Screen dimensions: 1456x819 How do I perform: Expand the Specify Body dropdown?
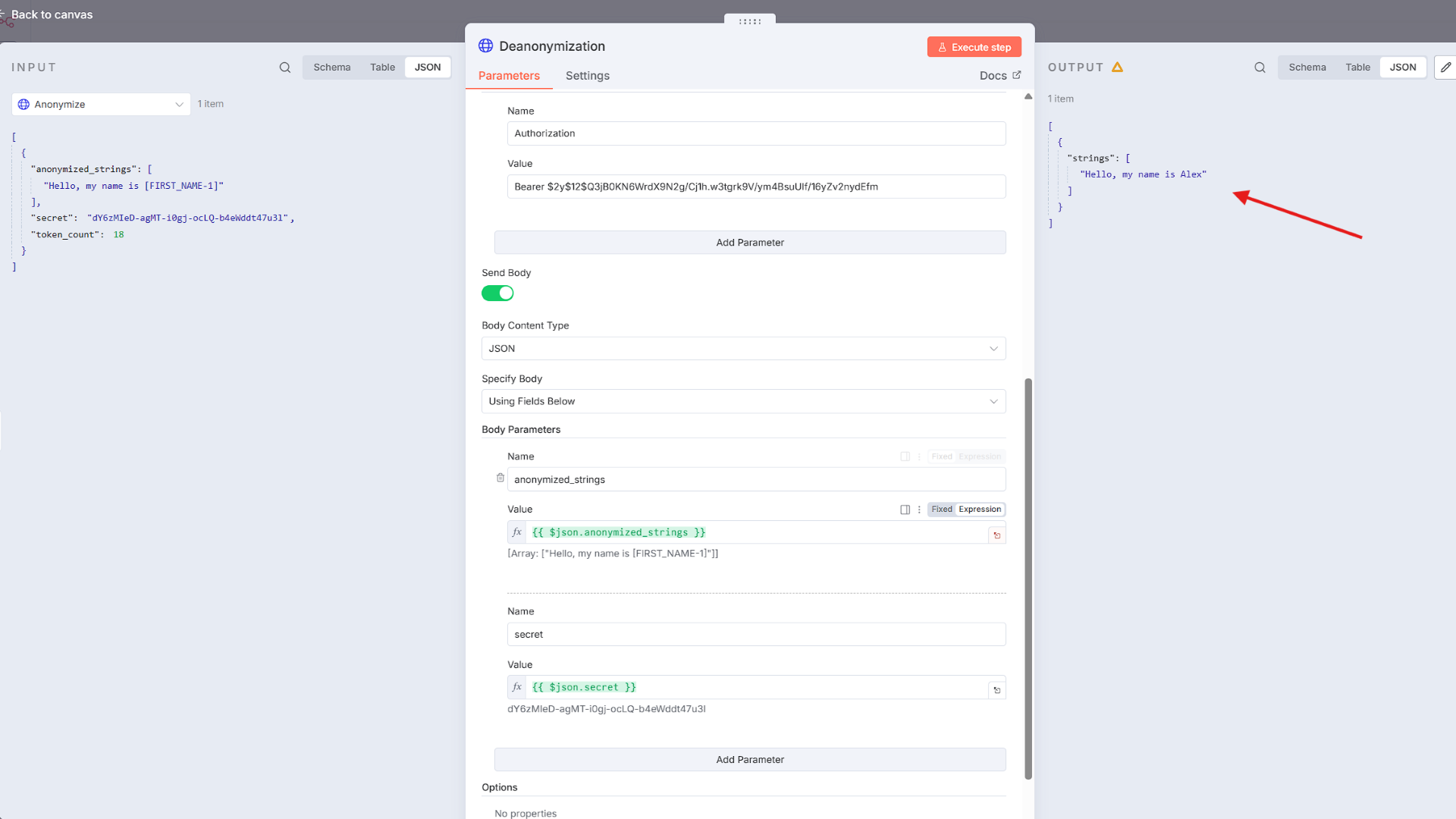pos(743,402)
